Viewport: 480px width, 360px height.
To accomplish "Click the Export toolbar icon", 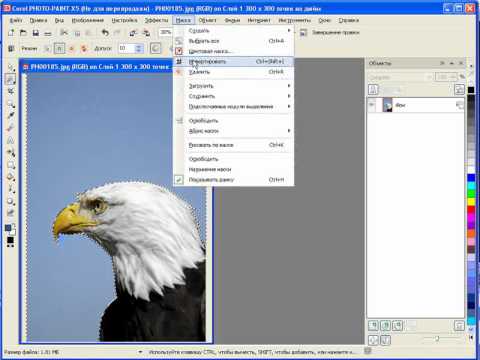I will coord(146,33).
